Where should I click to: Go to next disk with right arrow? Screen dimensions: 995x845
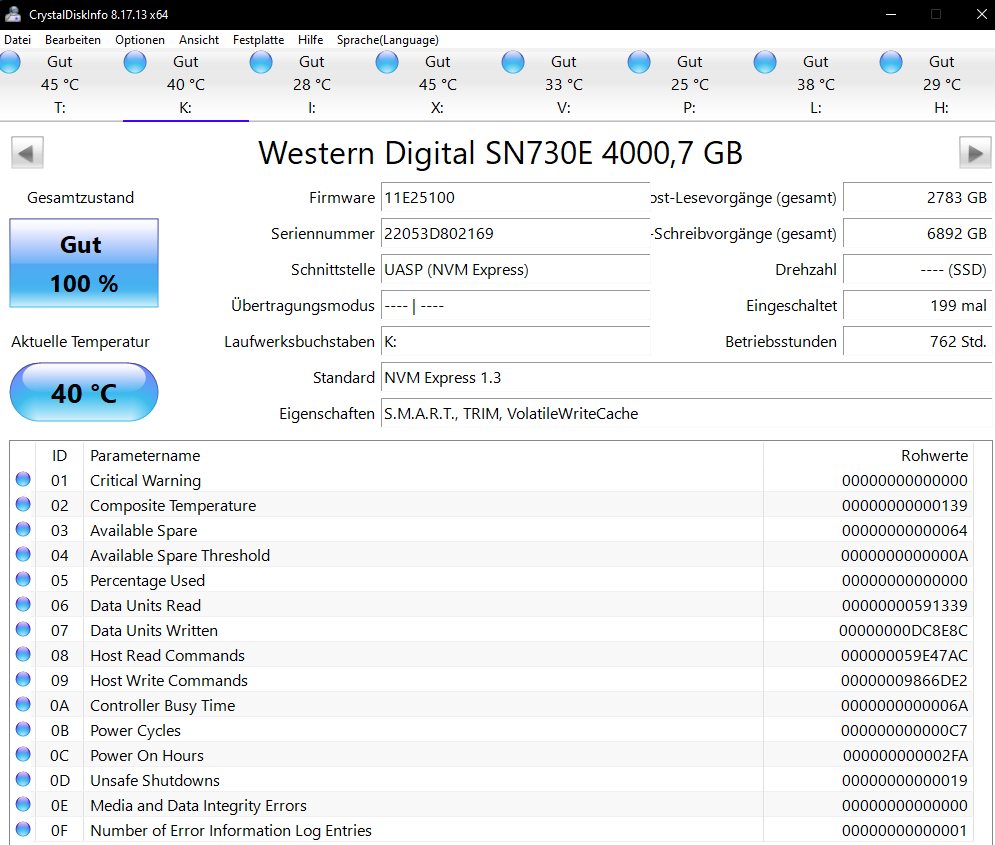(x=975, y=153)
